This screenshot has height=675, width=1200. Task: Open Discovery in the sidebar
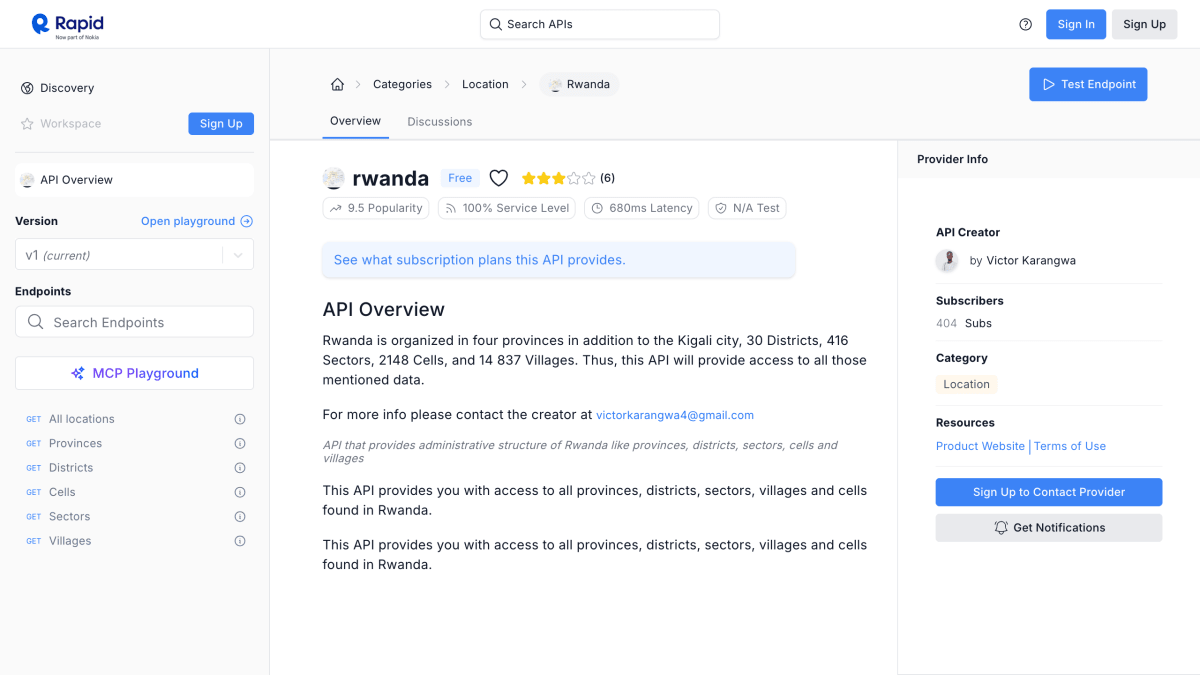click(x=67, y=88)
